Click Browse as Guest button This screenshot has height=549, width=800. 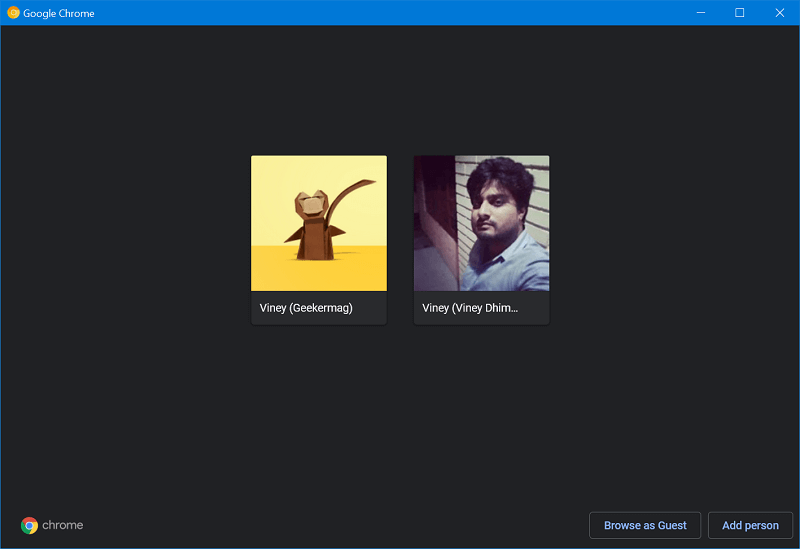tap(645, 525)
